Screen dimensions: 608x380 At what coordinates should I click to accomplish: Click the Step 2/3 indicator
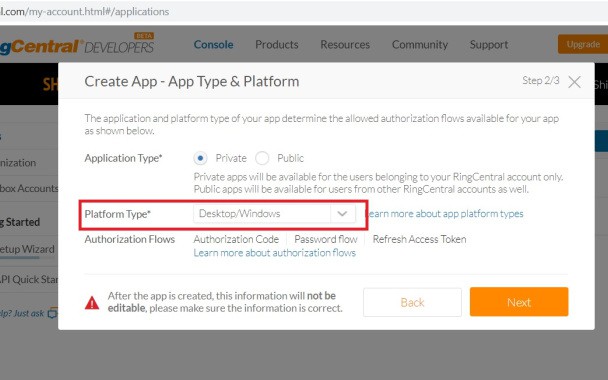pos(541,81)
